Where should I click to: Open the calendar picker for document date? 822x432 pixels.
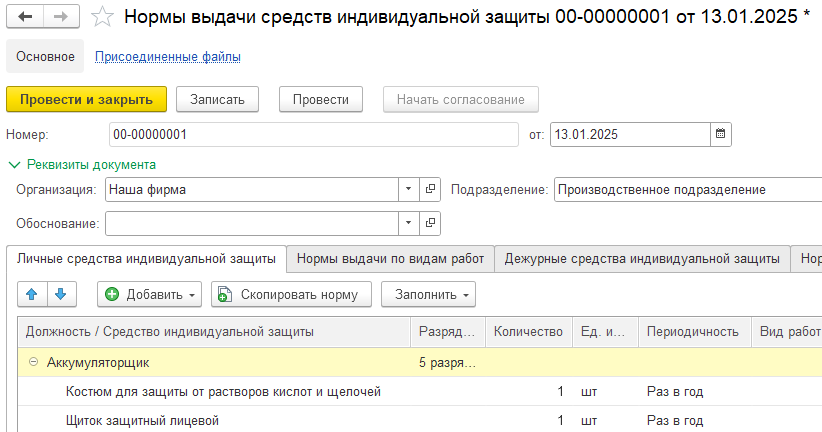pos(720,134)
